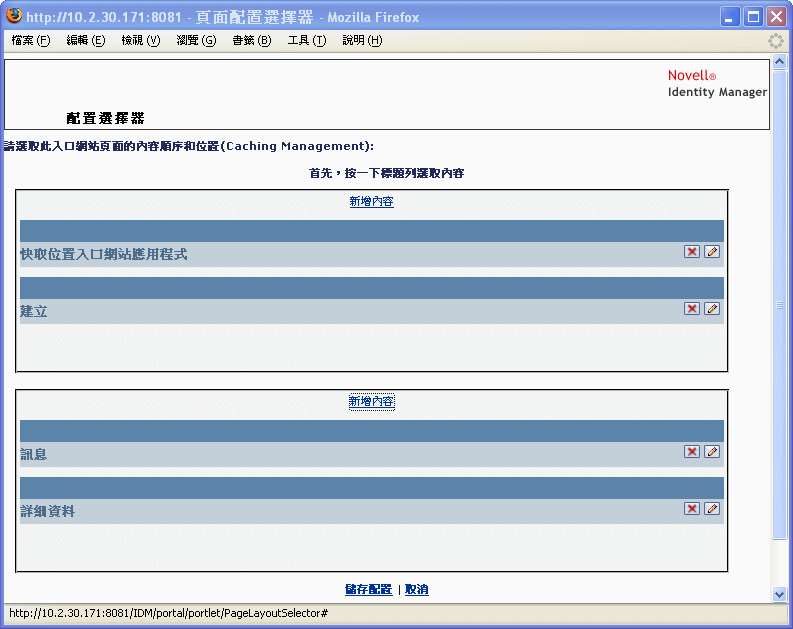The image size is (793, 629).
Task: Edit the 詳細資料 portlet with pencil icon
Action: click(712, 509)
